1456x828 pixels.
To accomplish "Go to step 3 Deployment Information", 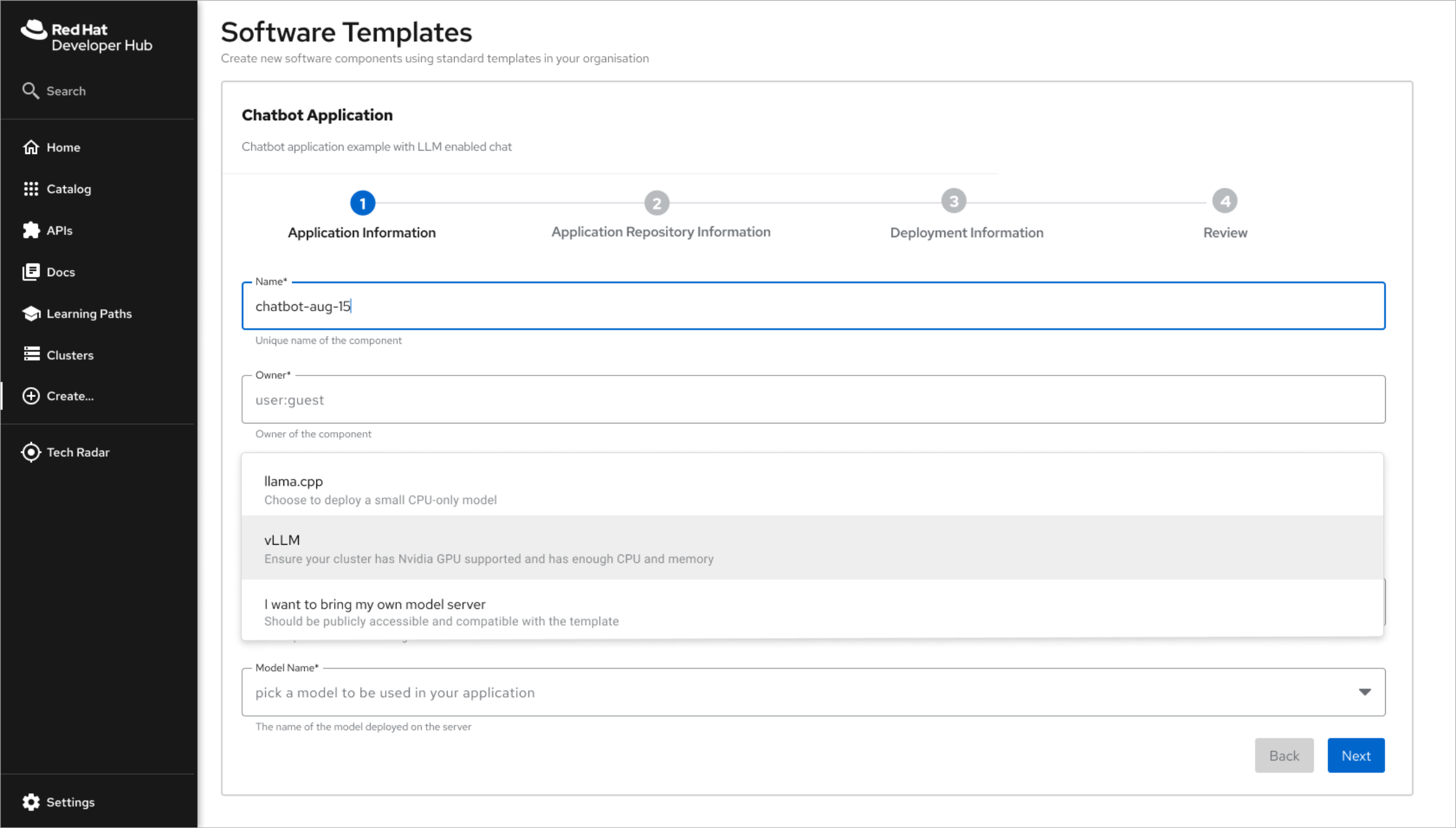I will pyautogui.click(x=954, y=202).
